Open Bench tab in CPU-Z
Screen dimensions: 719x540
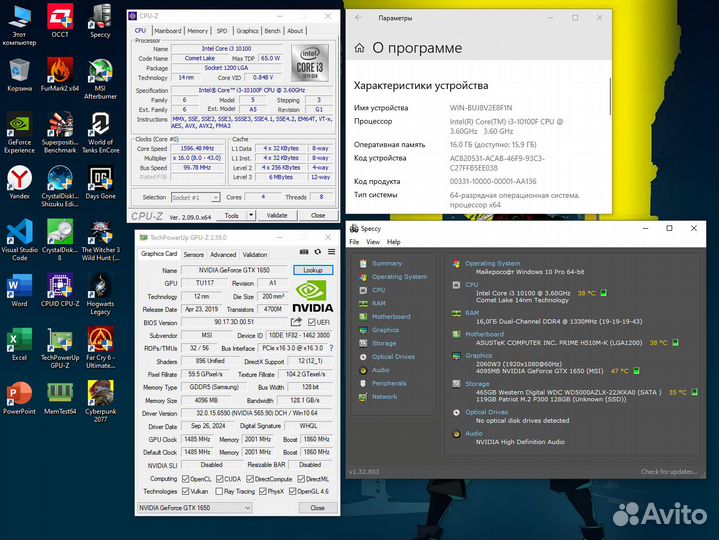tap(272, 31)
